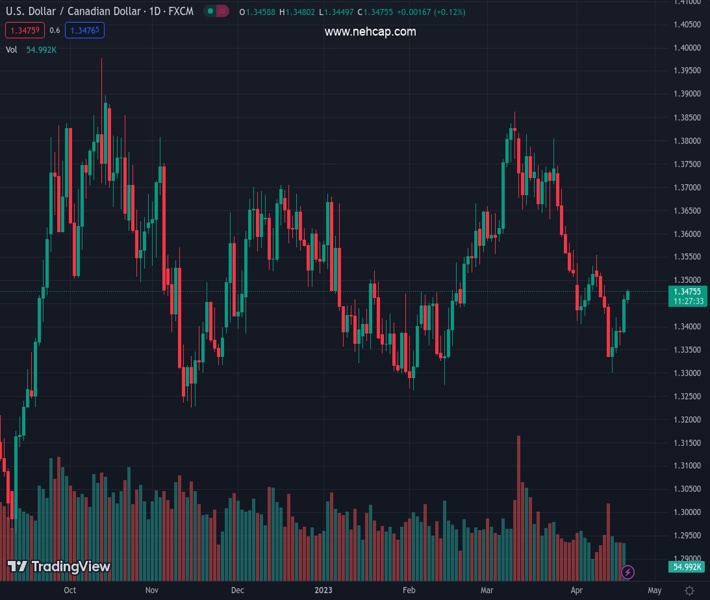The image size is (710, 600).
Task: Click the Oct label on time axis
Action: click(x=69, y=591)
